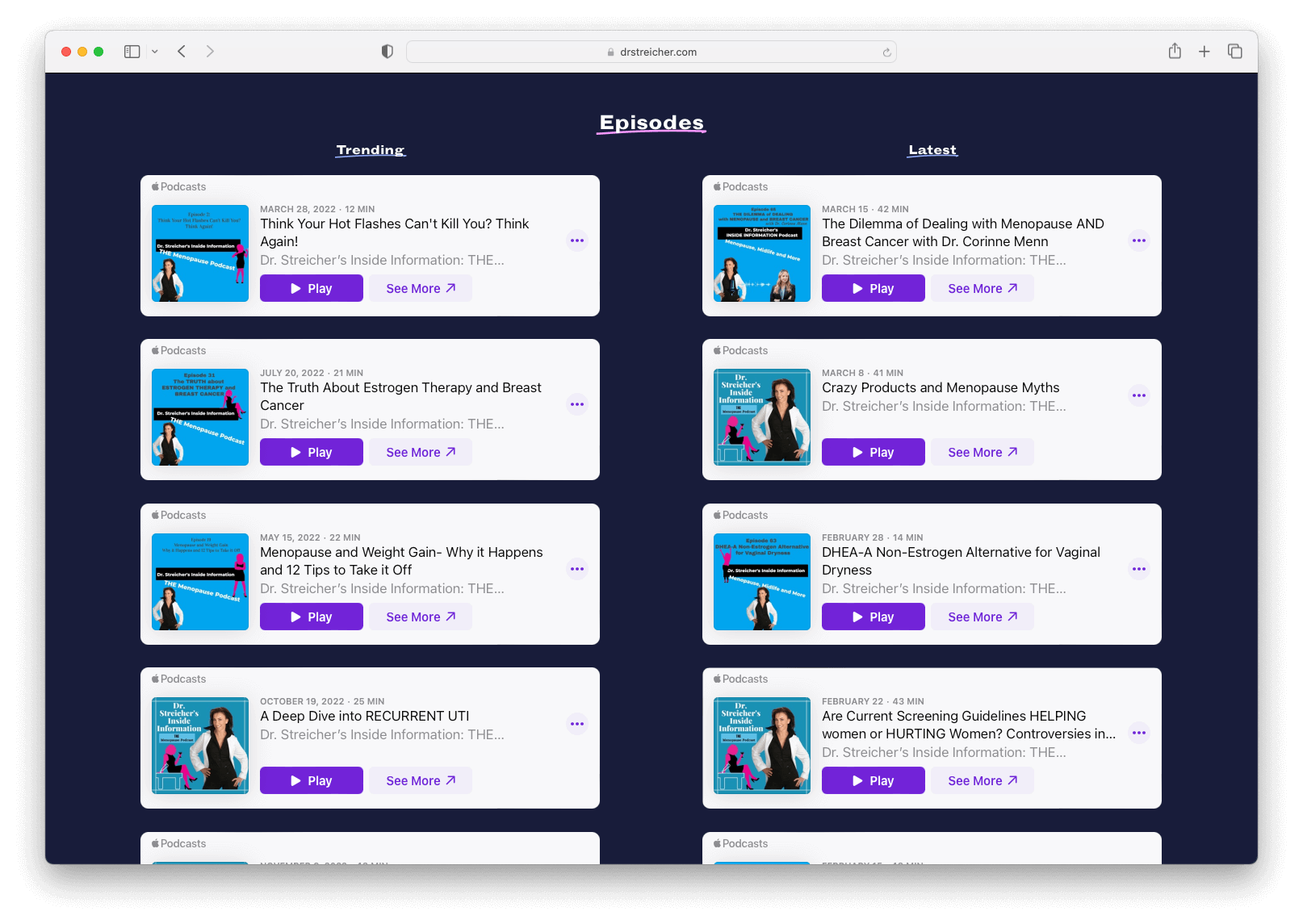Click Menopause Myths episode cover artwork
The width and height of the screenshot is (1303, 924).
[762, 417]
